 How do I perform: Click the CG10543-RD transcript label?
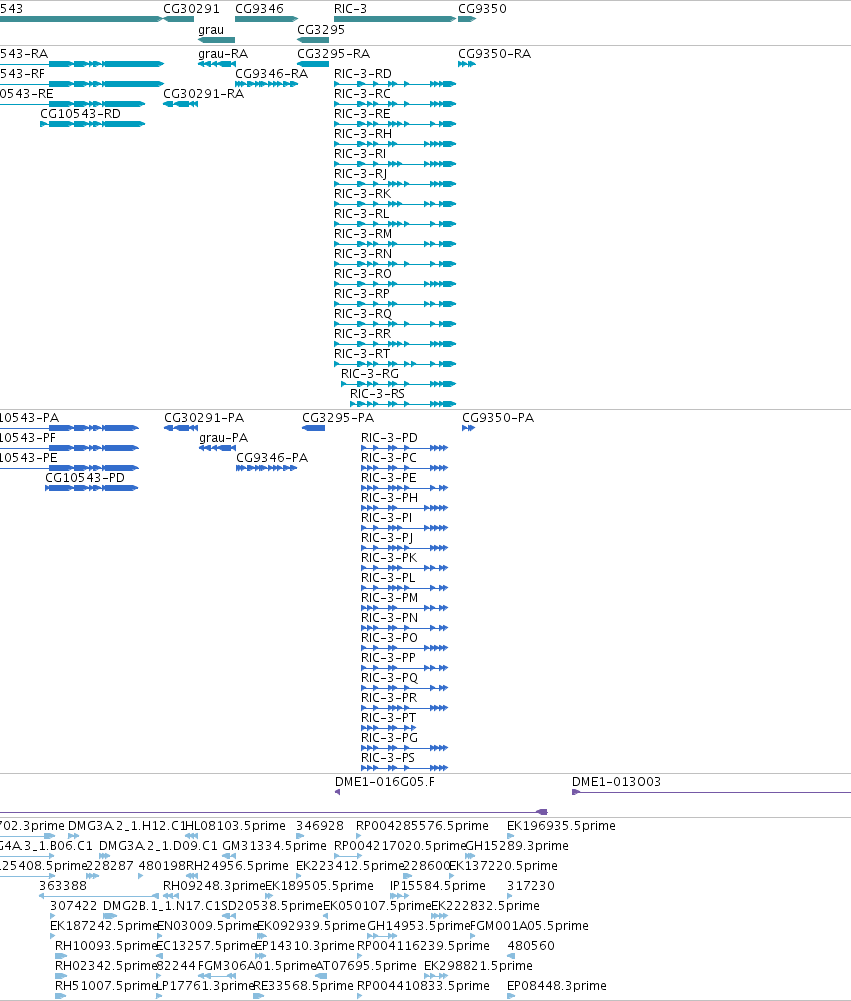[80, 114]
